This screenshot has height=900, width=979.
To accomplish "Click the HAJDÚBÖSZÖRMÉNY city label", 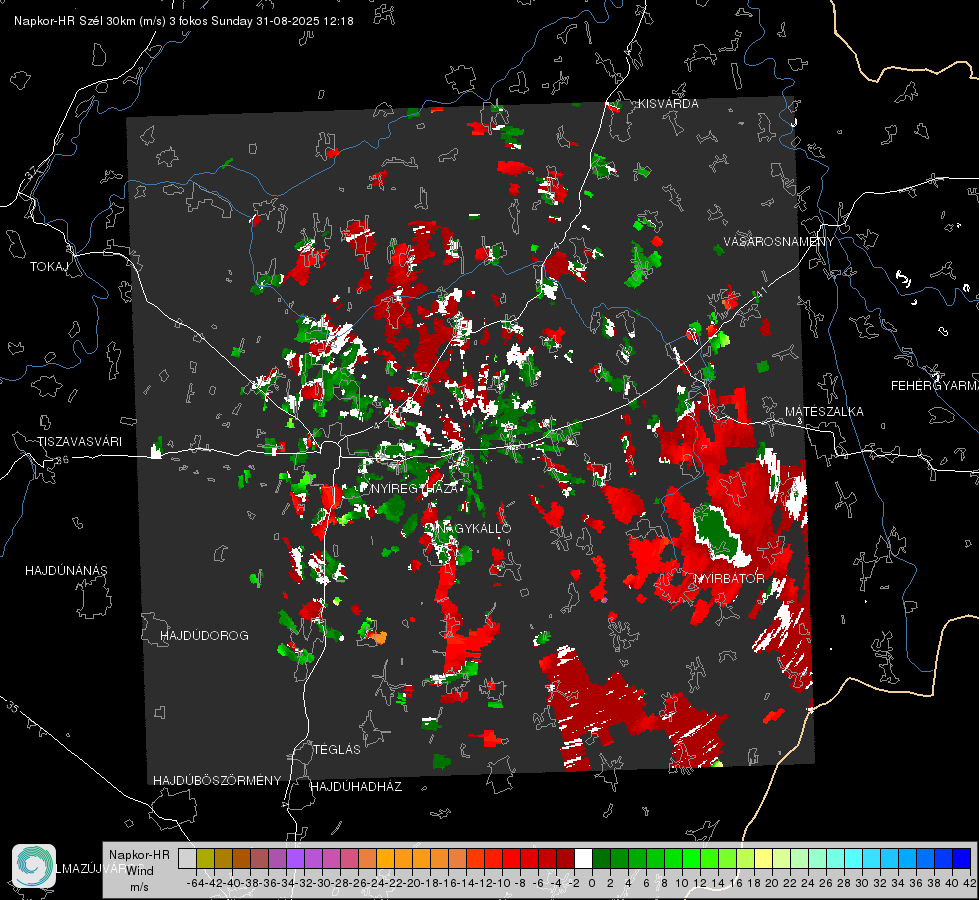I will pos(217,781).
